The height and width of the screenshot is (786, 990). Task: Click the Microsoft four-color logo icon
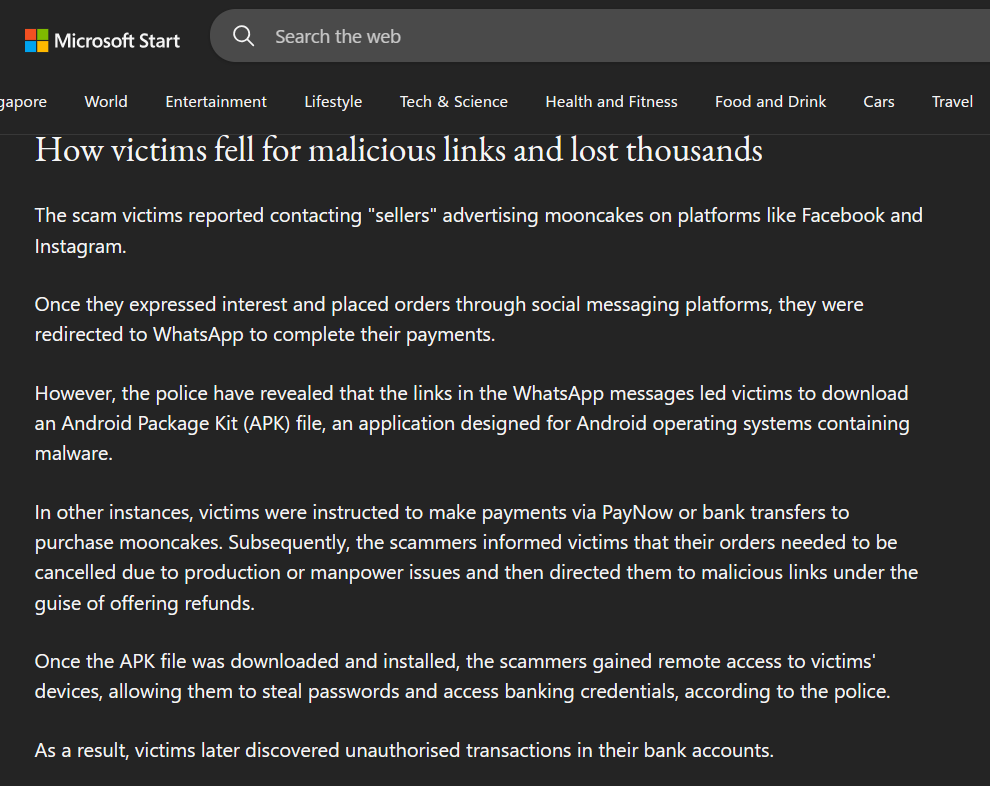[x=37, y=41]
